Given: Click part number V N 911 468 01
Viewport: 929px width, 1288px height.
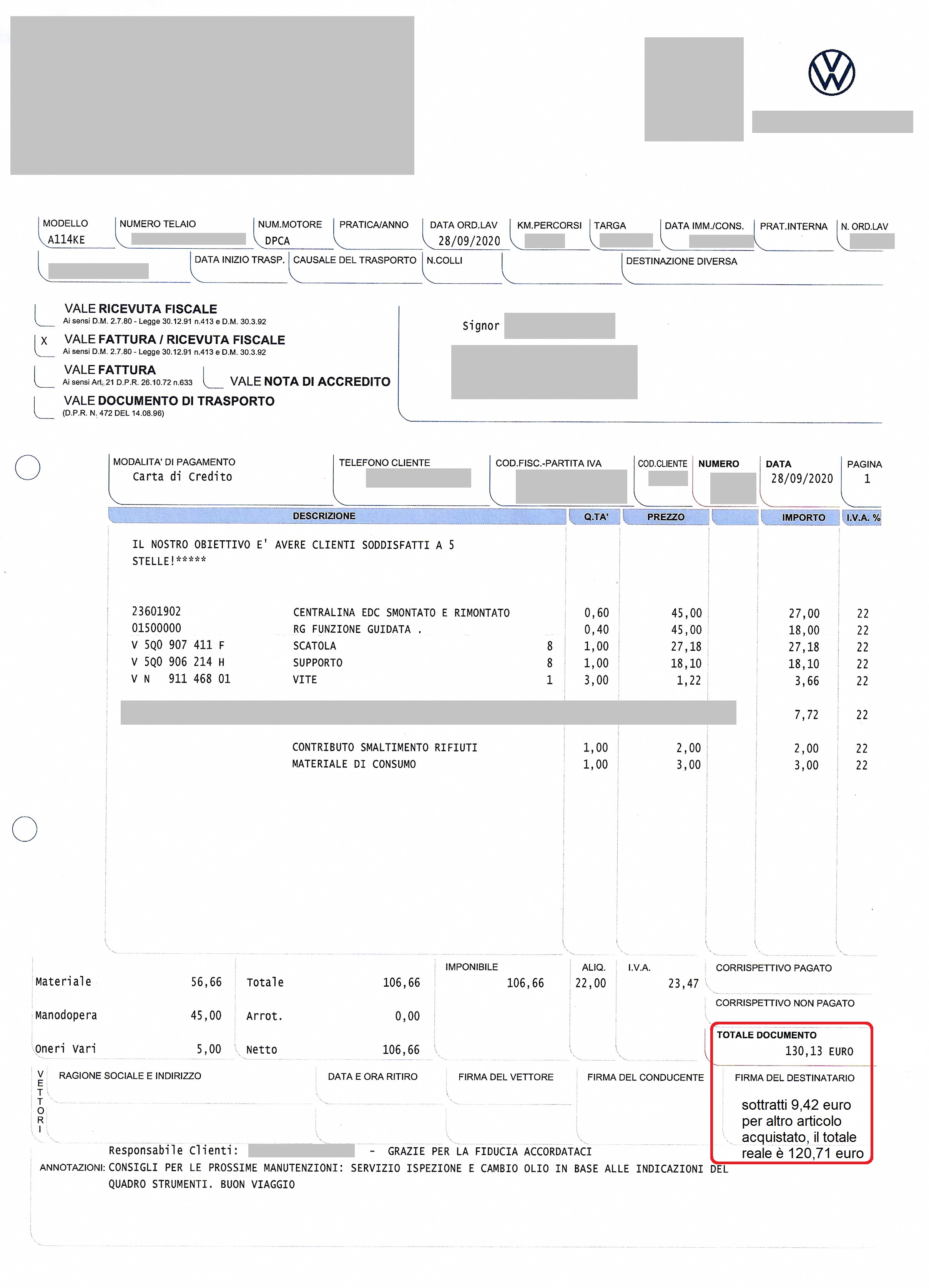Looking at the screenshot, I should point(181,679).
